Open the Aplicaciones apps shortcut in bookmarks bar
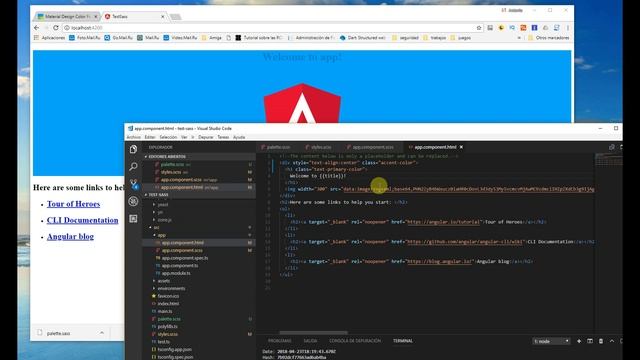Viewport: 640px width, 360px height. click(x=49, y=38)
